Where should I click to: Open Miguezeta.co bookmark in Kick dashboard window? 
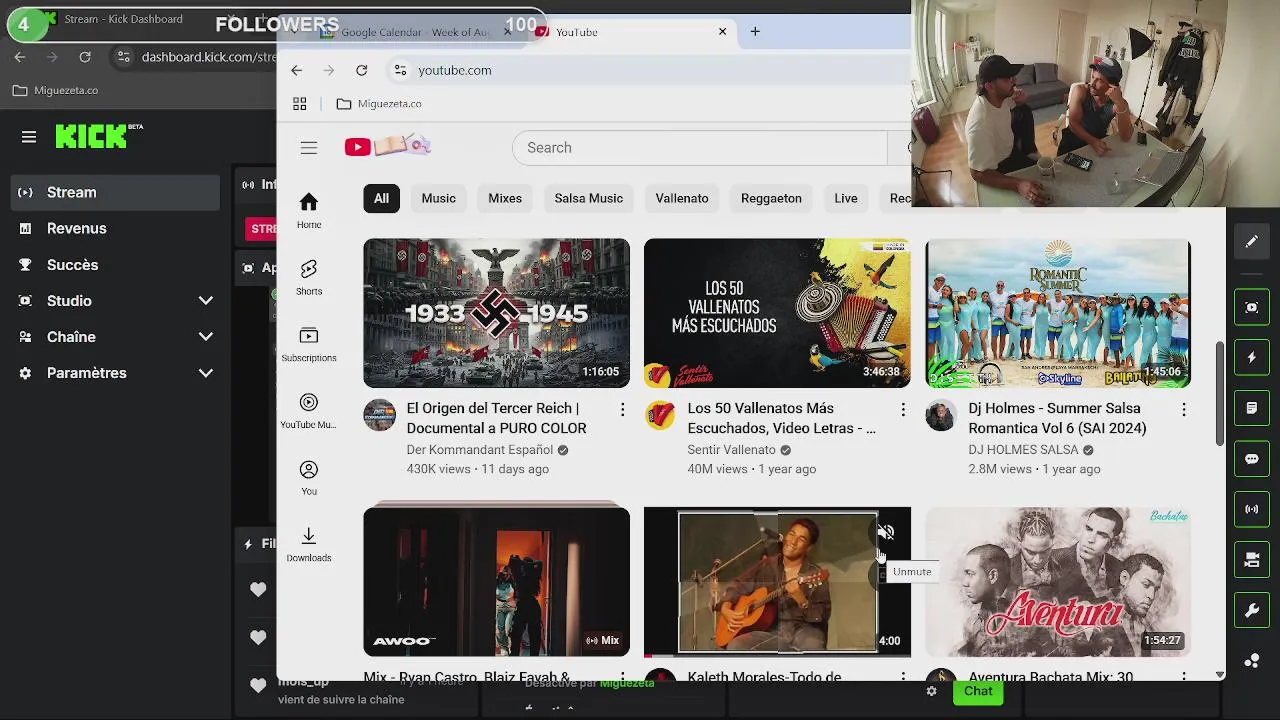tap(56, 90)
